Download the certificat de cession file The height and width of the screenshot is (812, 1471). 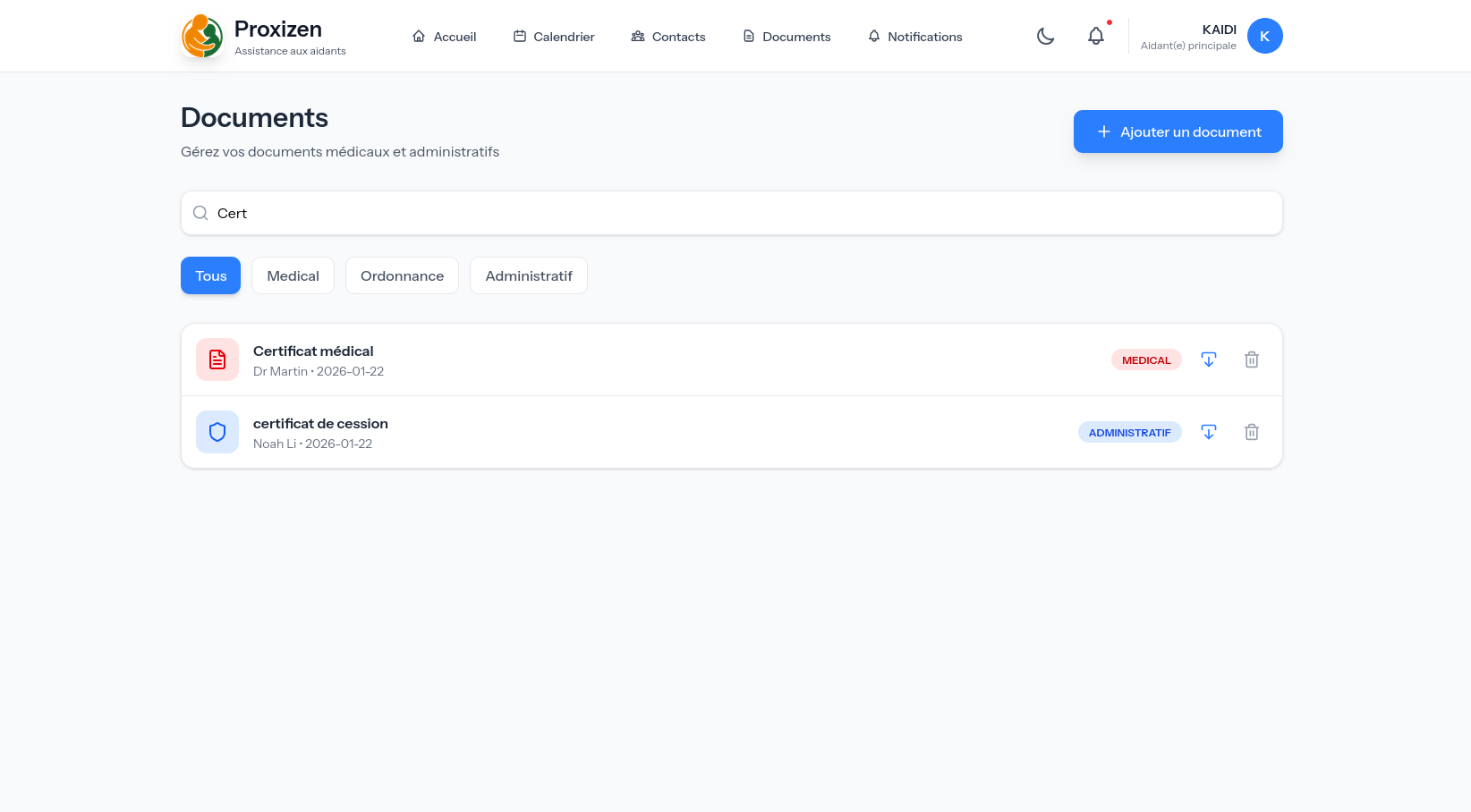[x=1208, y=432]
